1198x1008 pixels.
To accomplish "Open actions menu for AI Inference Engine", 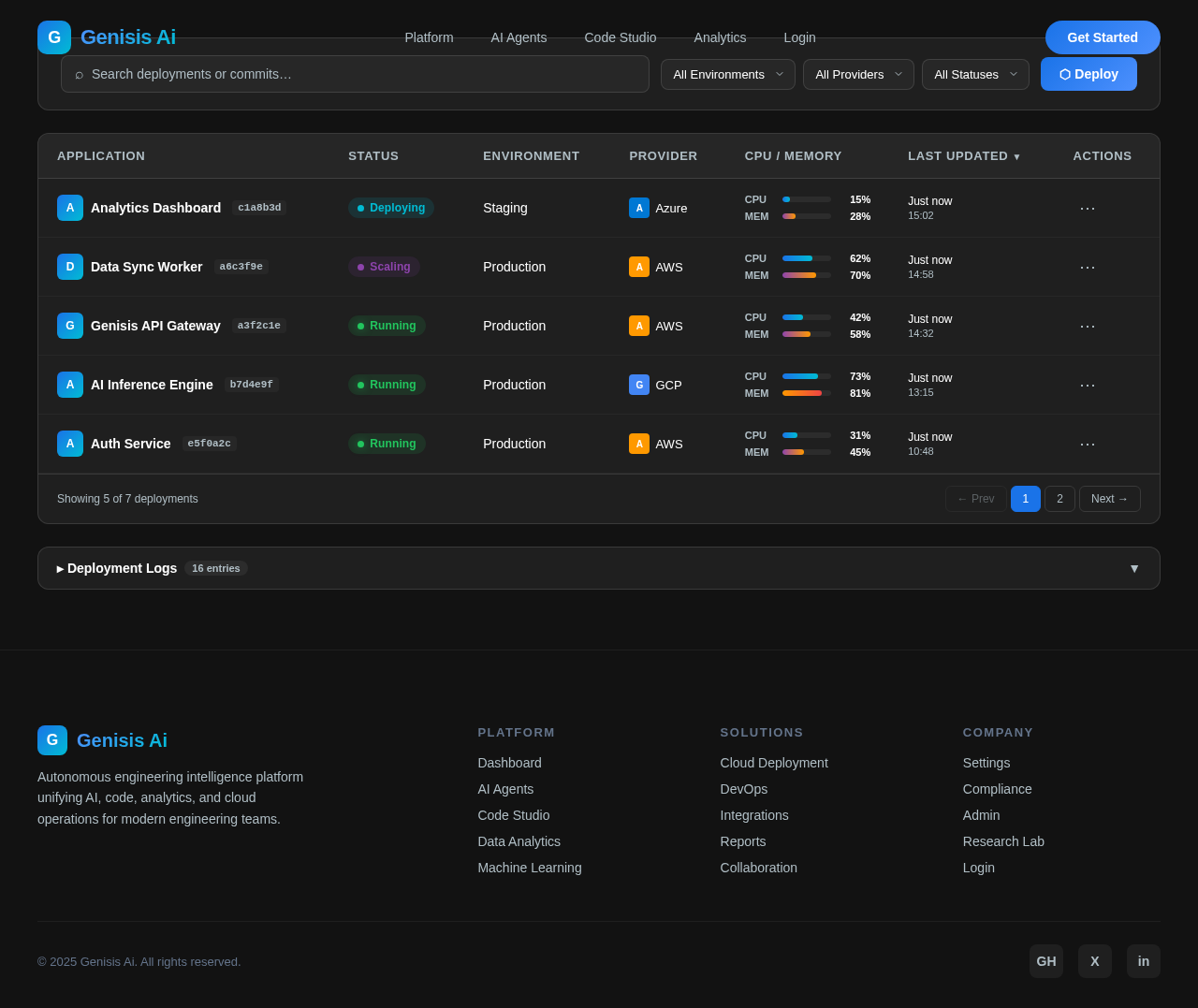I will point(1088,385).
